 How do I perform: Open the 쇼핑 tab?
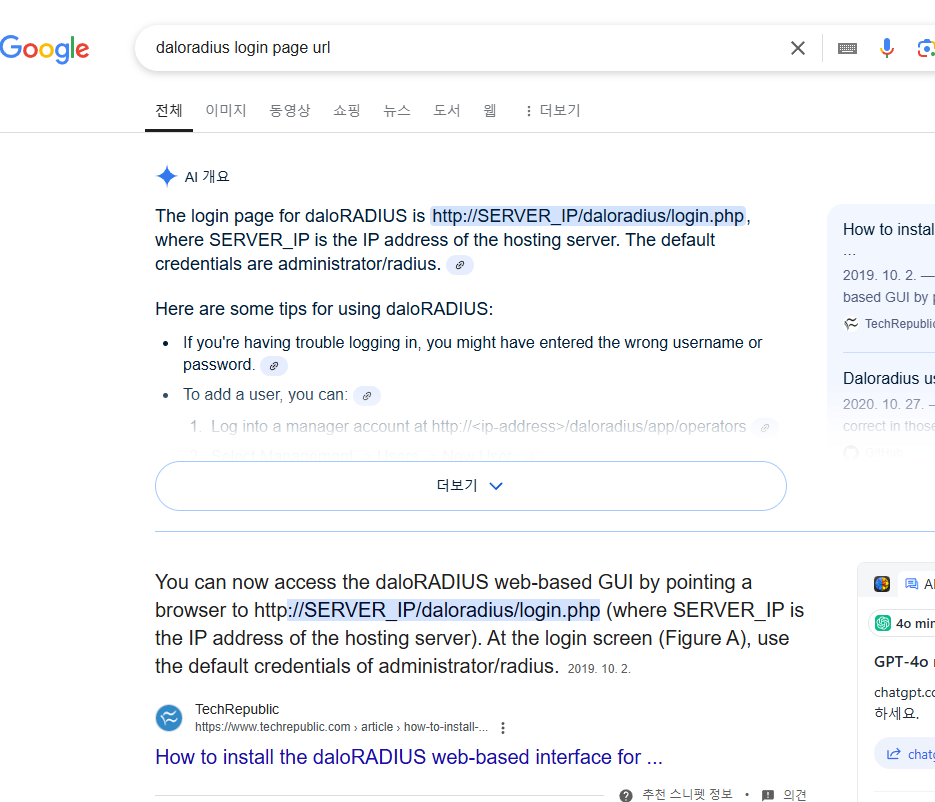point(346,110)
